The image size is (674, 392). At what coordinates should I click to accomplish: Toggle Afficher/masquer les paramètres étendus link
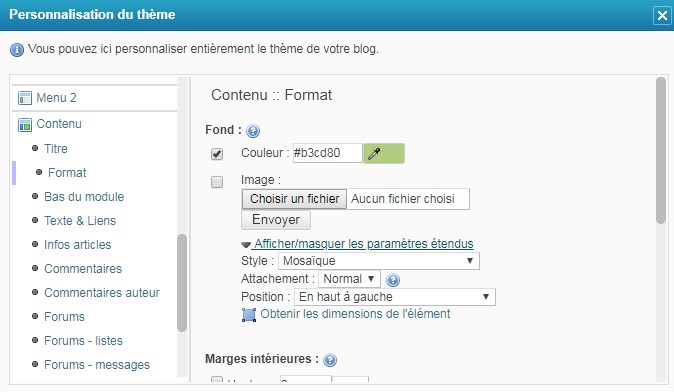coord(364,244)
